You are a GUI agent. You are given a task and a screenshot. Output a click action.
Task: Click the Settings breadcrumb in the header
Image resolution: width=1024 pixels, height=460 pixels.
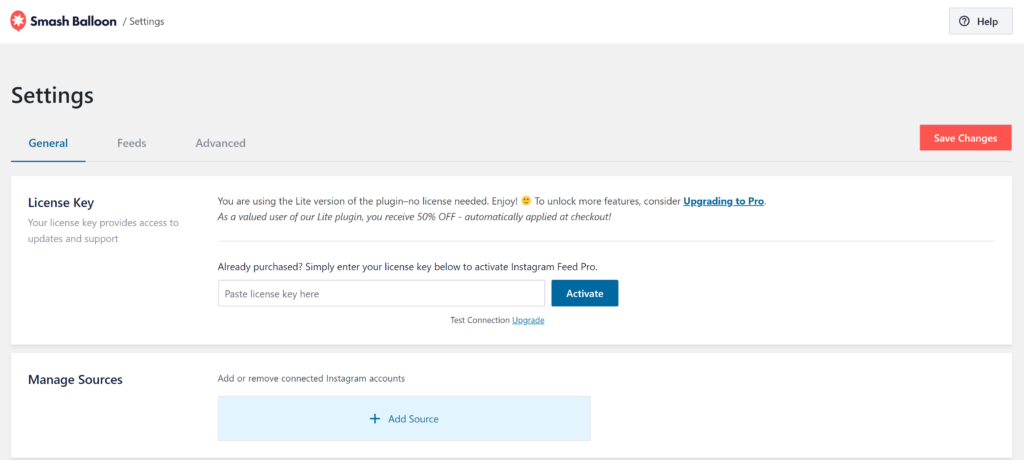tap(147, 21)
